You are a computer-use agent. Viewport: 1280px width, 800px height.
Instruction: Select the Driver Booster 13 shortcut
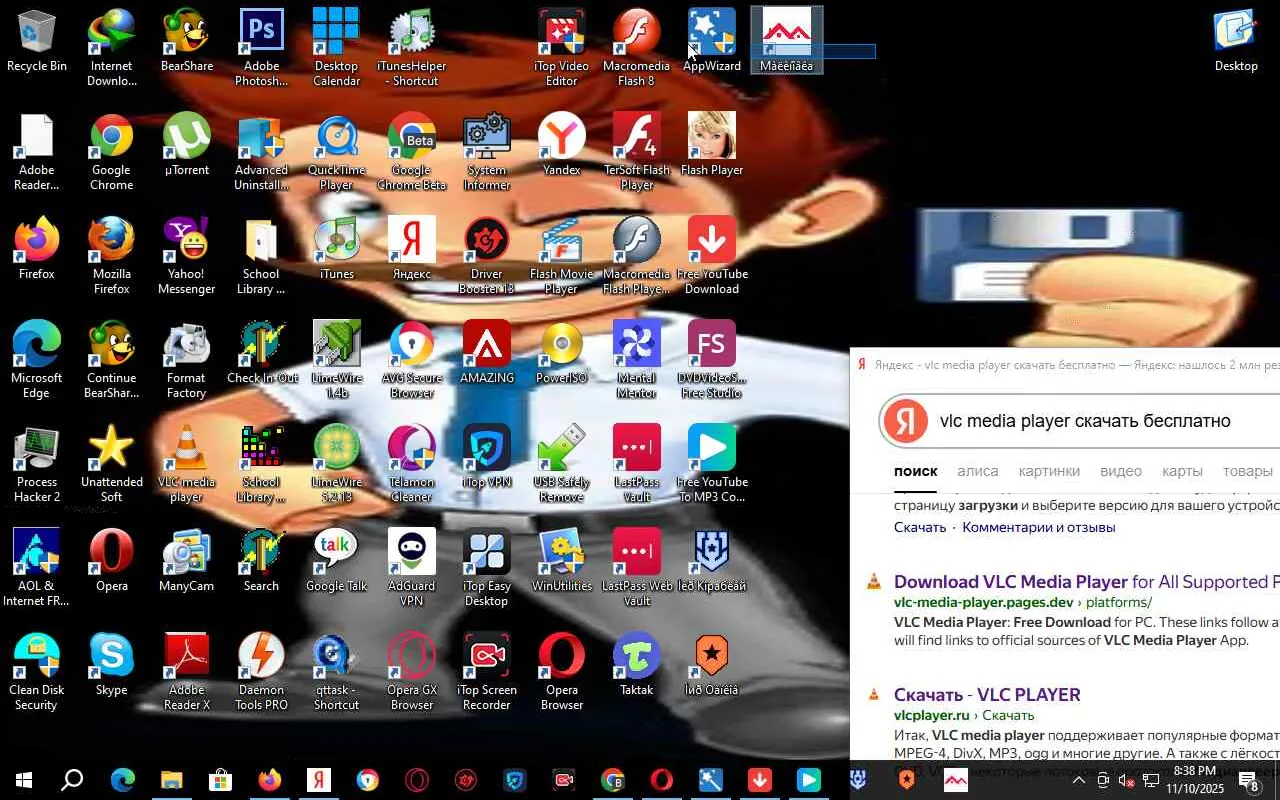click(x=487, y=256)
